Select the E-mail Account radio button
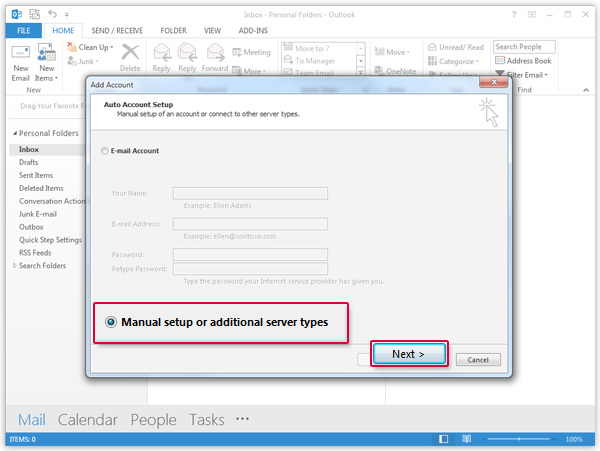 106,151
